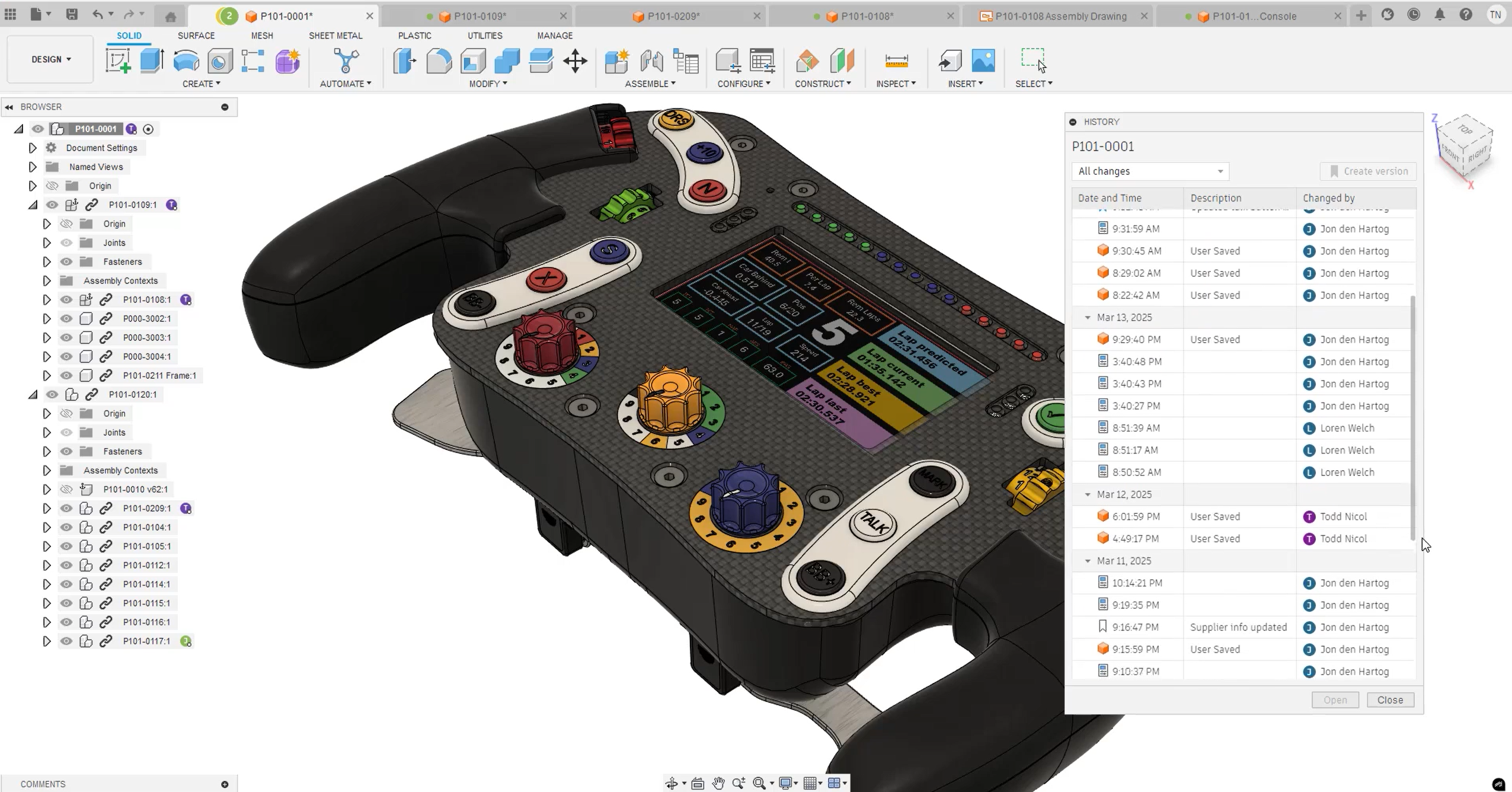
Task: Switch to the SURFACE ribbon tab
Action: click(x=196, y=36)
